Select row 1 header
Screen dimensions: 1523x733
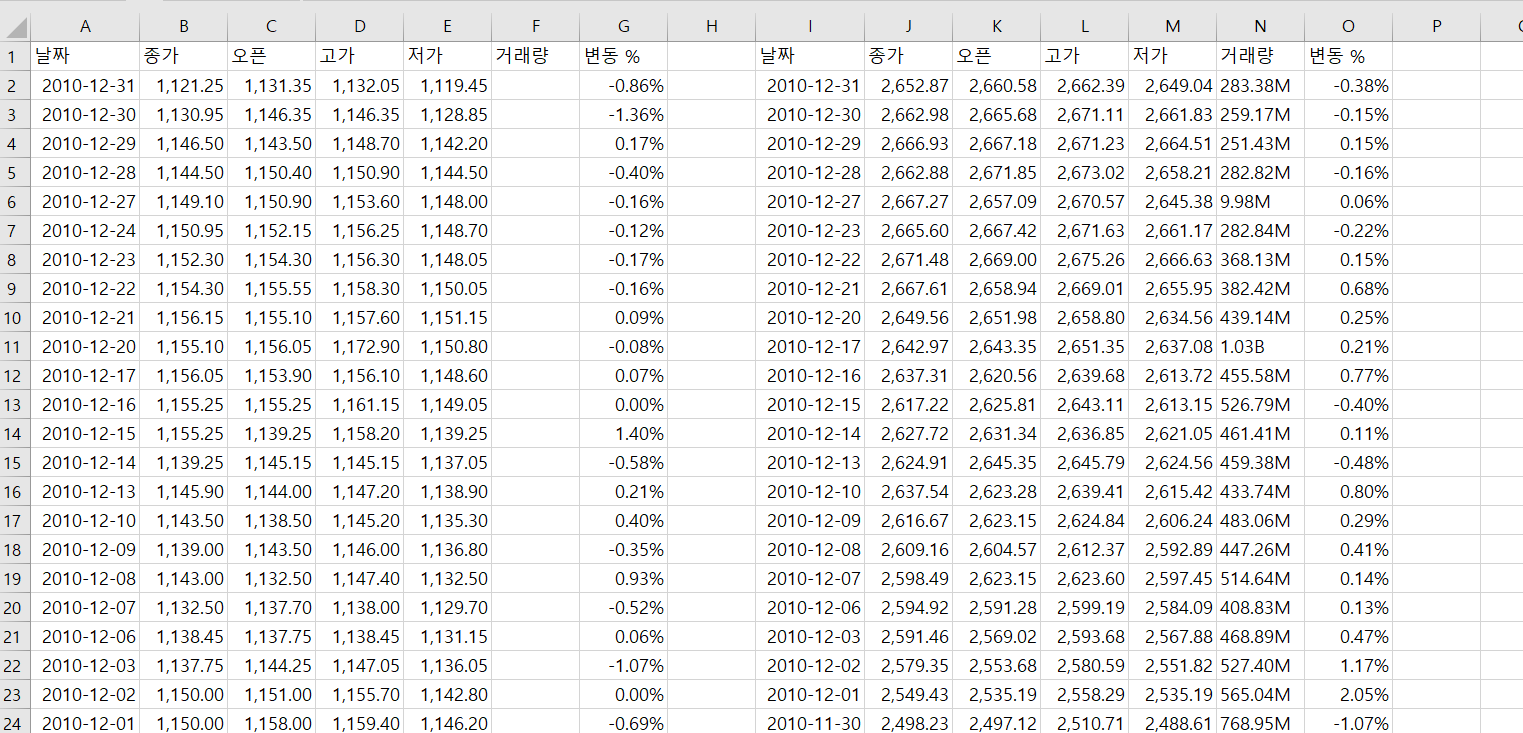point(15,56)
